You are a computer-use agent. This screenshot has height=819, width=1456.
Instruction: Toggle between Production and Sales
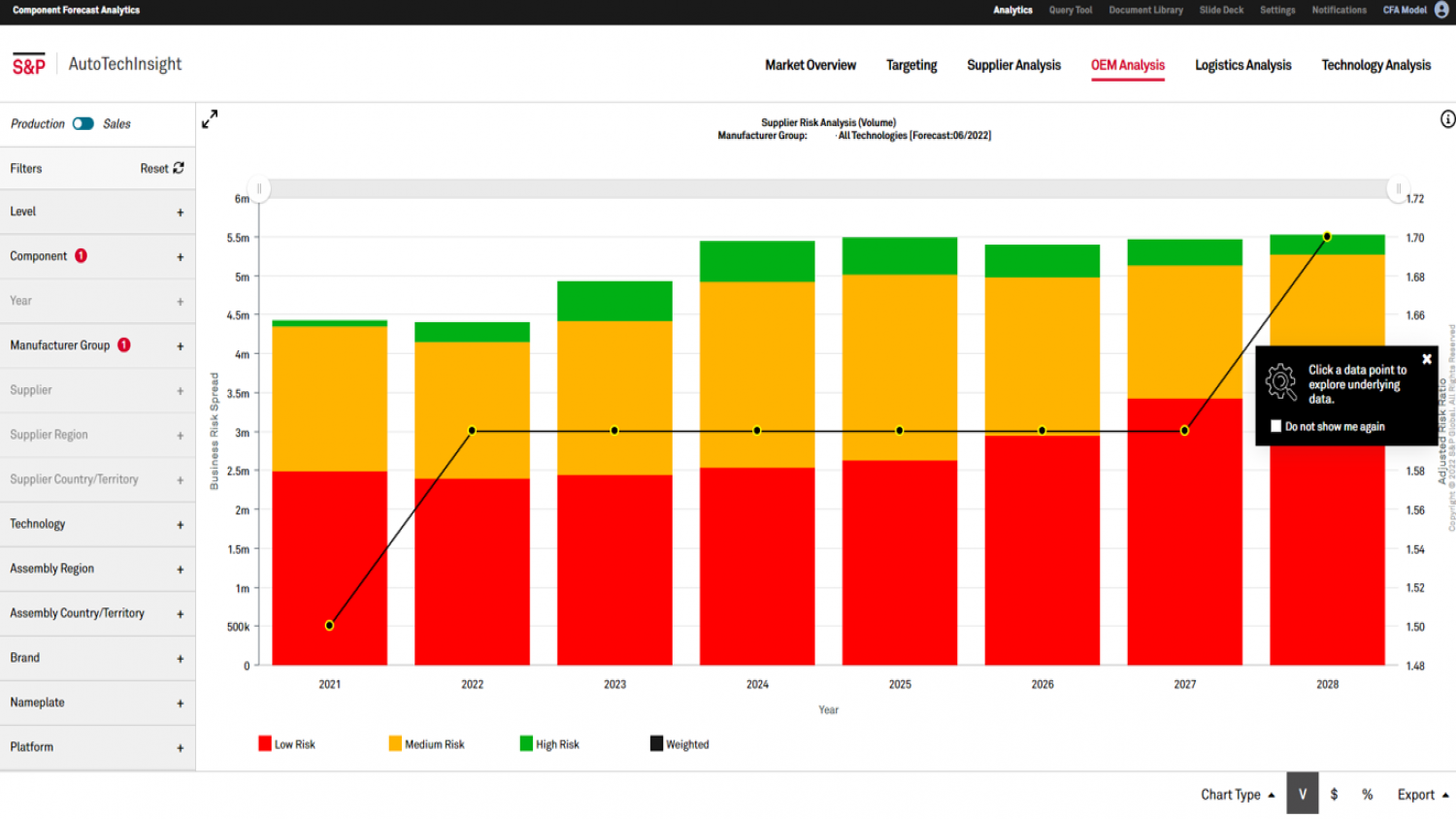click(x=83, y=124)
